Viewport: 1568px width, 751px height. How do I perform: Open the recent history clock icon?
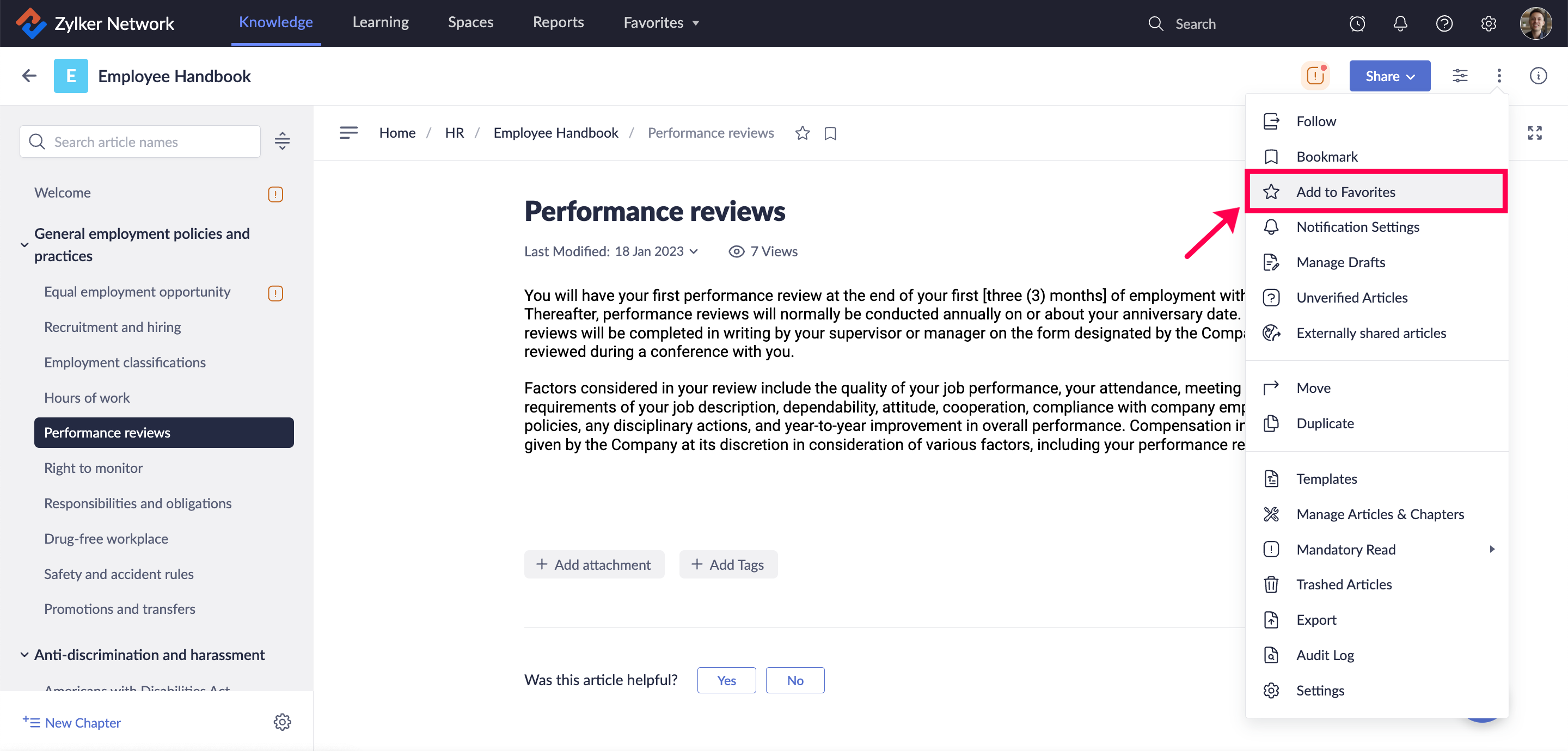coord(1357,23)
